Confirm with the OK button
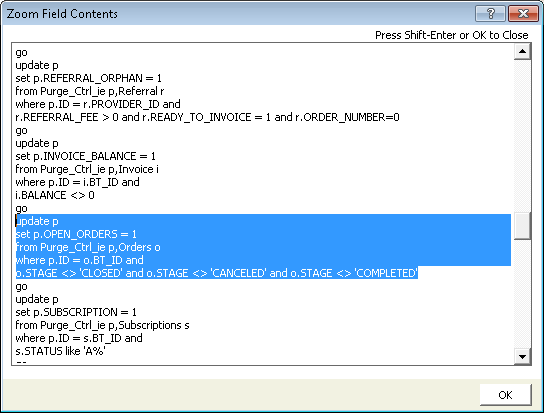Screen dimensions: 544x413 point(505,395)
